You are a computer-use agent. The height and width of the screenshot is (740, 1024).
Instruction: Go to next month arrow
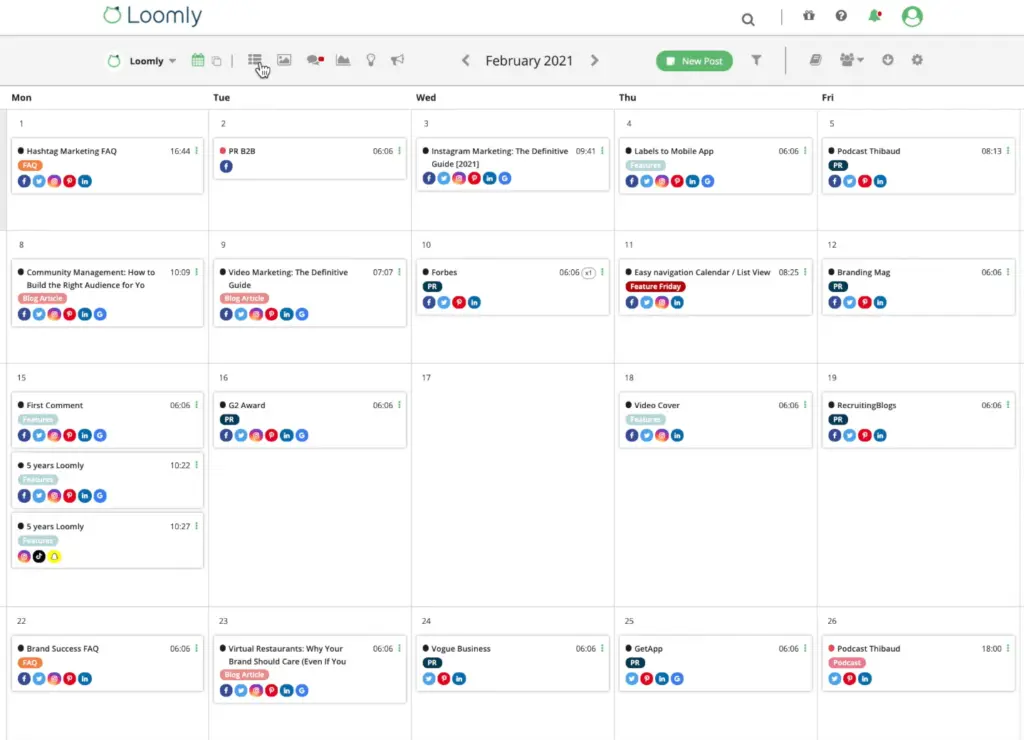click(x=595, y=60)
